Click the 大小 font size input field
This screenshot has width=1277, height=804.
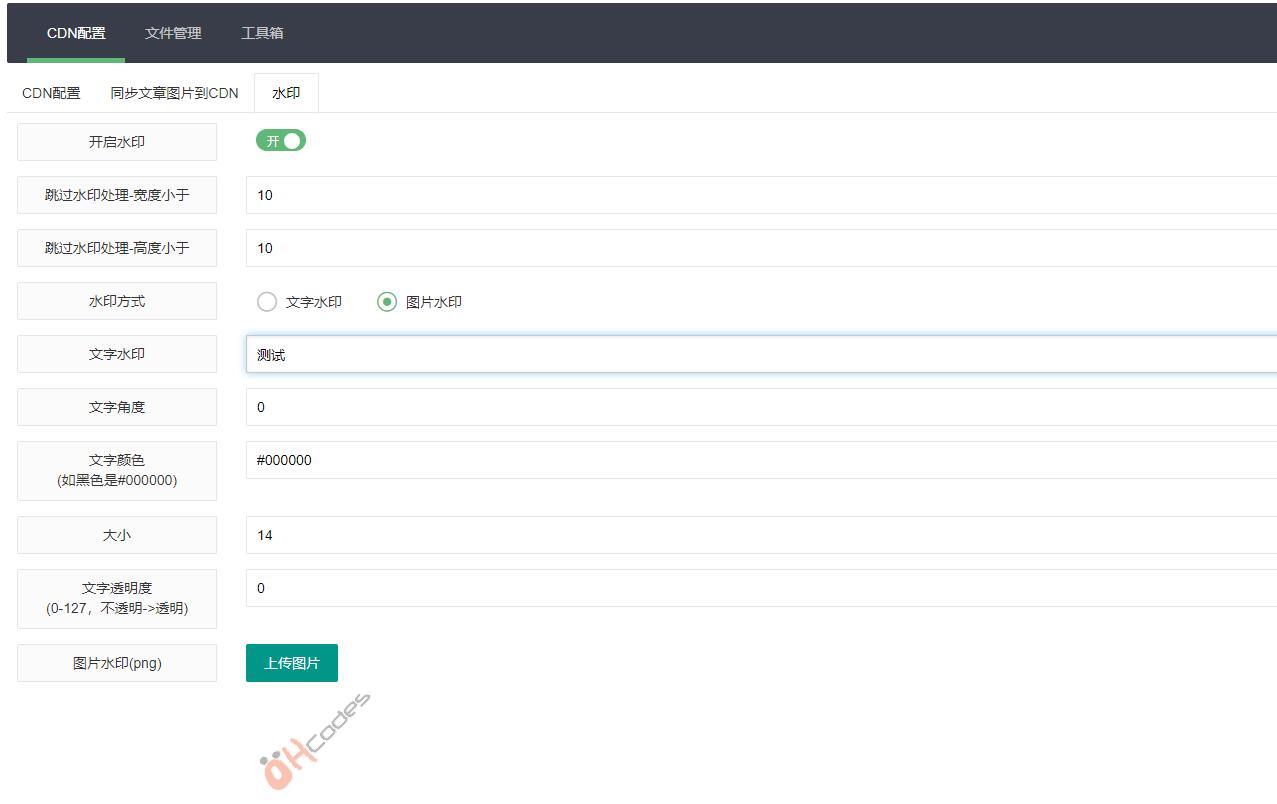tap(760, 535)
